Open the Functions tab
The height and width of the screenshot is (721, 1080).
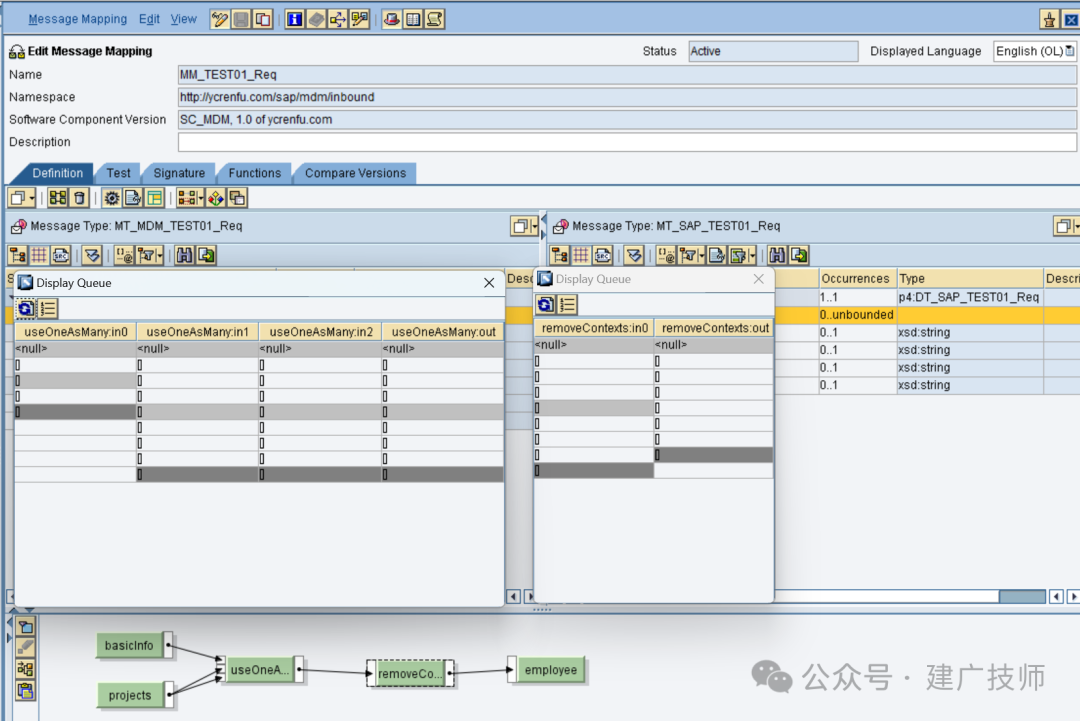point(255,173)
